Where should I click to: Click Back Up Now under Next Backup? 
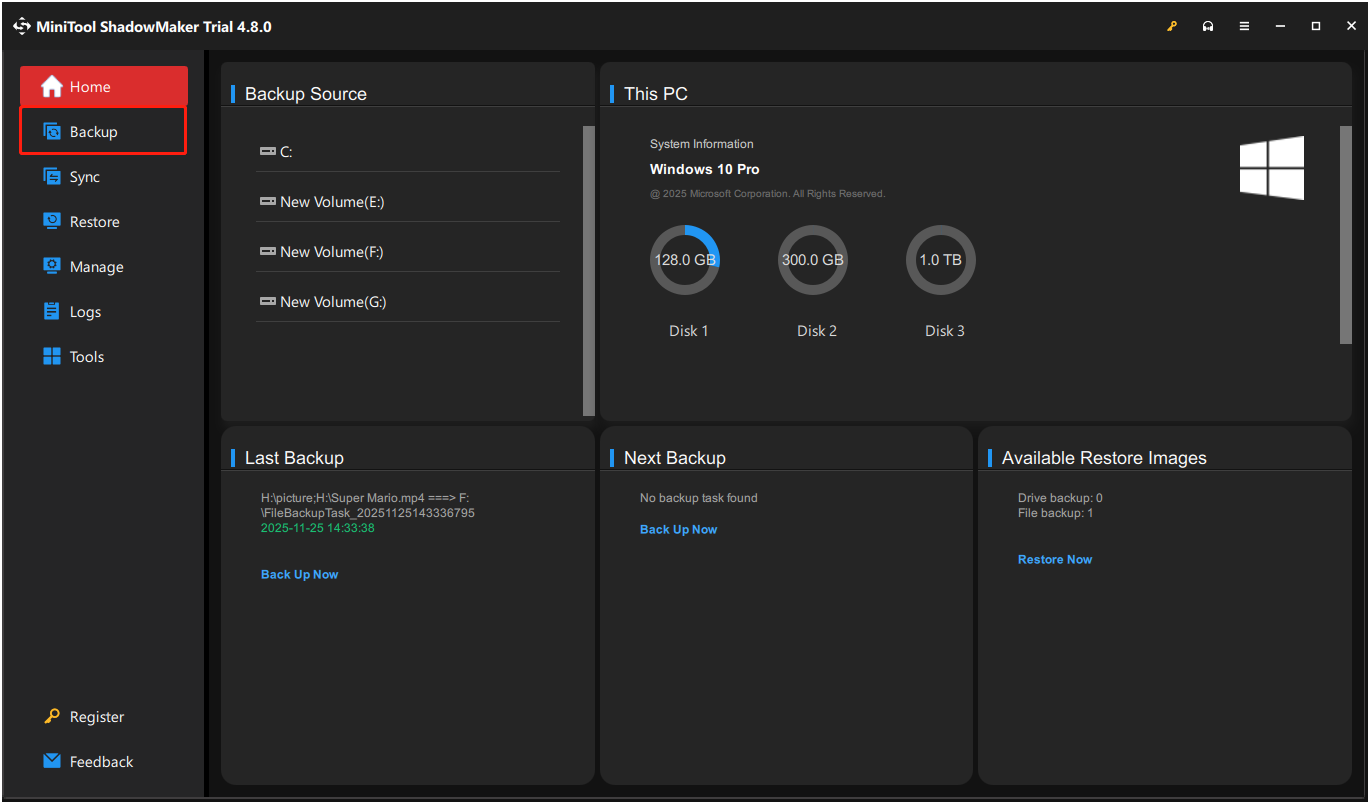click(x=678, y=529)
